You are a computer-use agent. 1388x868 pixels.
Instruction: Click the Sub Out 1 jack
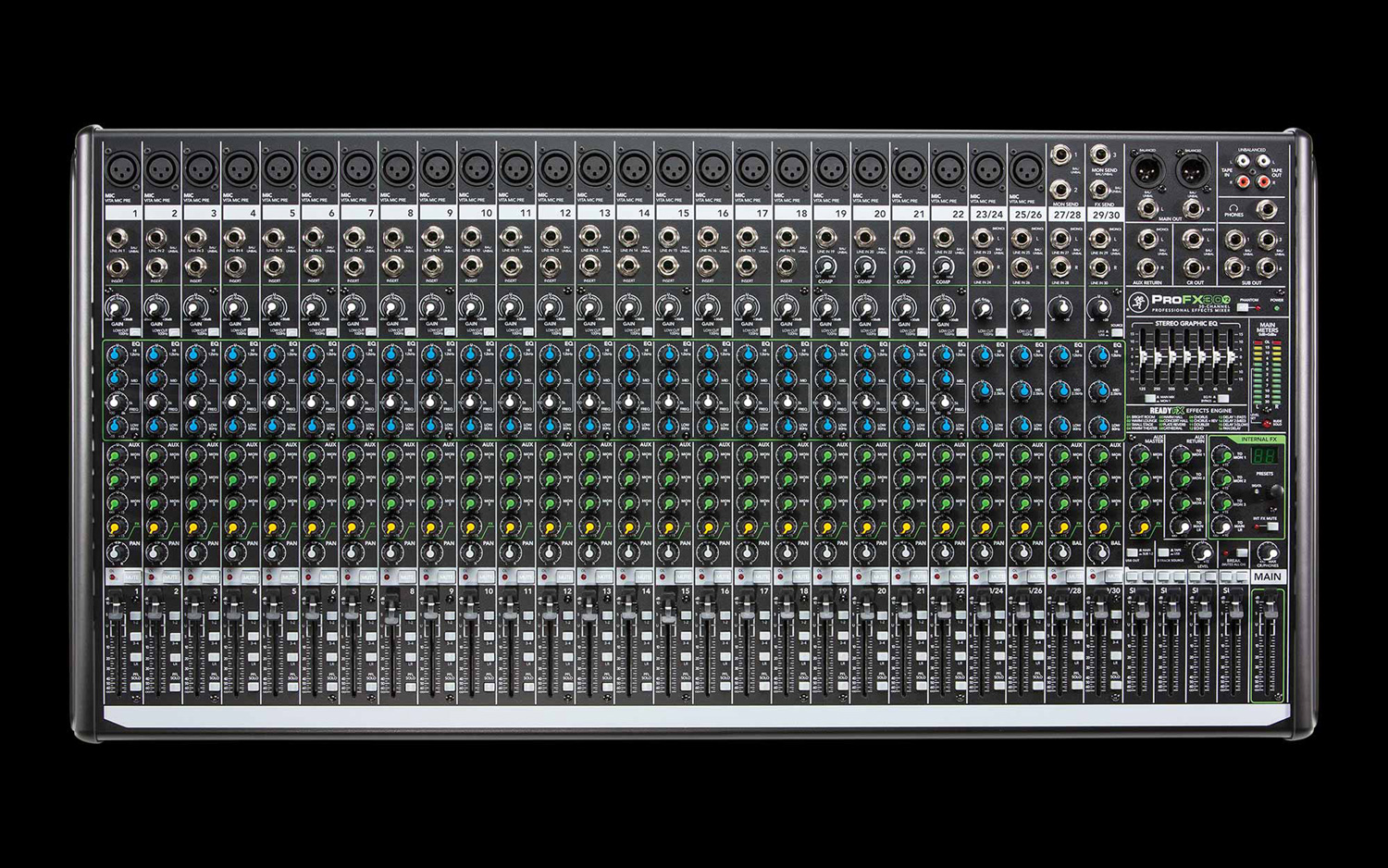(x=1235, y=239)
